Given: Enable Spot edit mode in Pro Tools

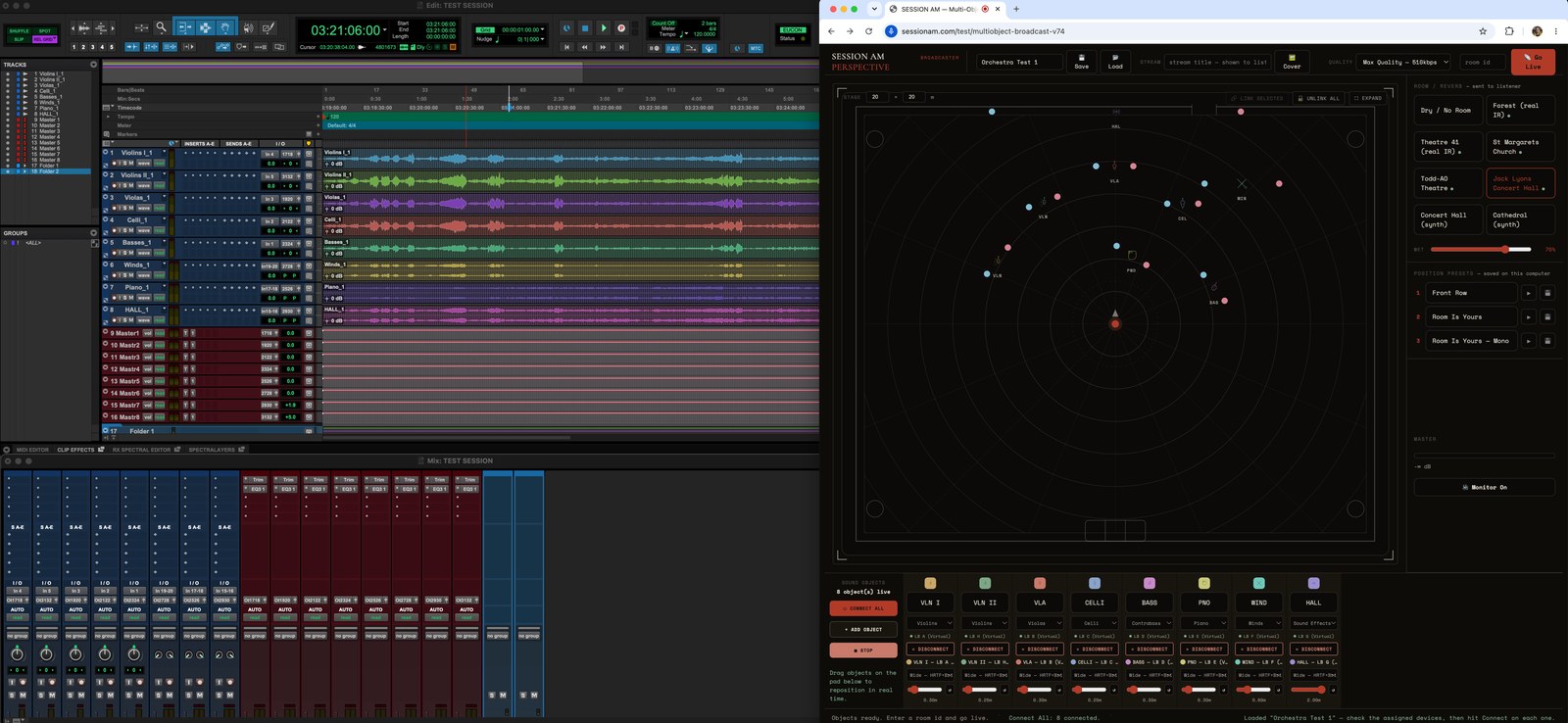Looking at the screenshot, I should (45, 31).
